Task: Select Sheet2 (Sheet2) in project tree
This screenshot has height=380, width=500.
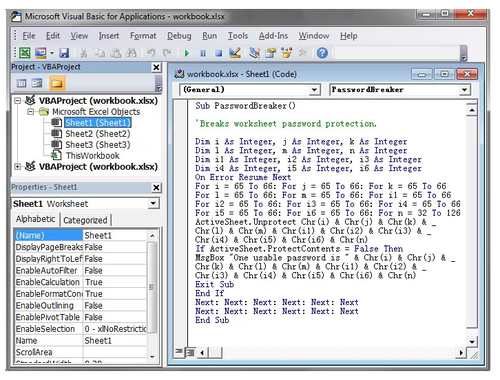Action: (x=98, y=134)
